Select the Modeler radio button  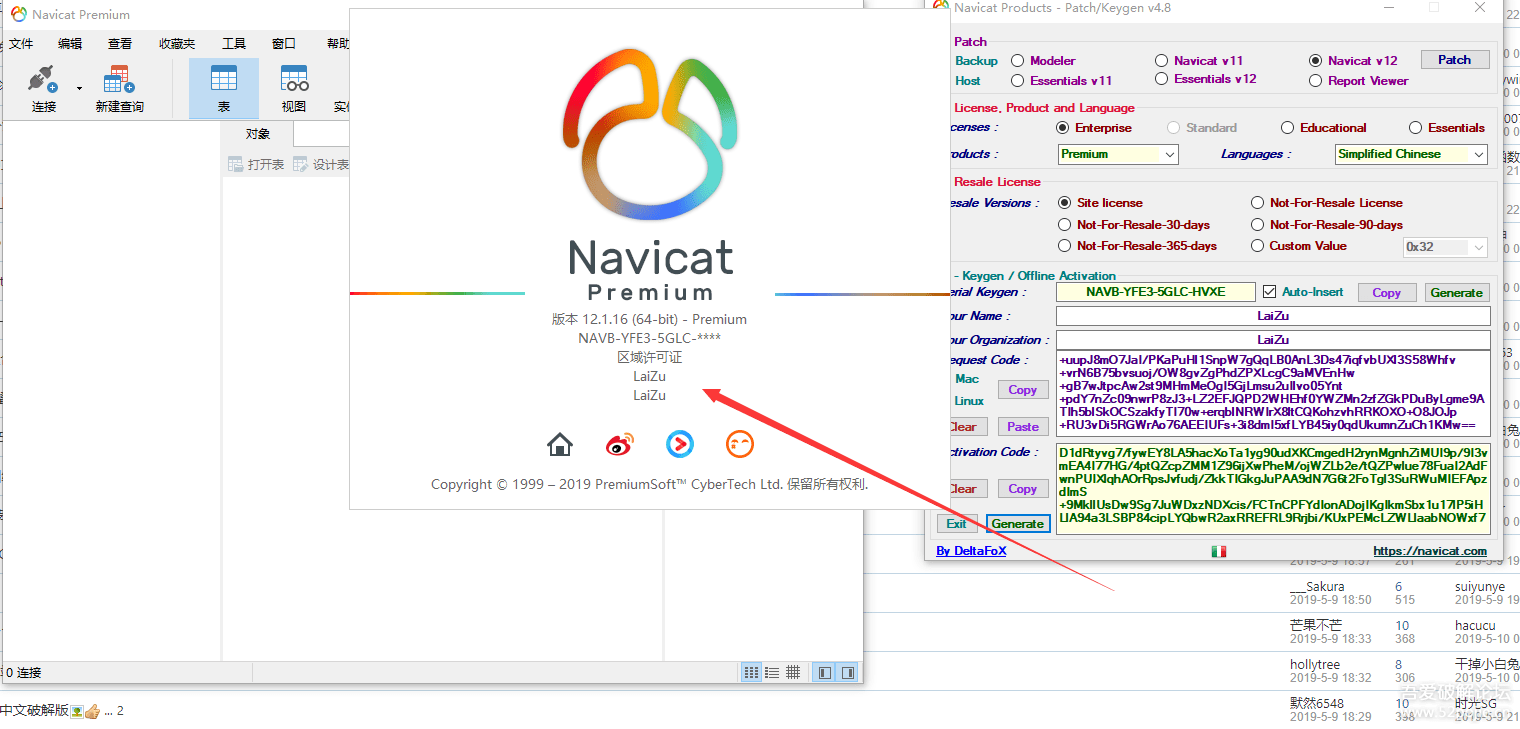click(1018, 61)
